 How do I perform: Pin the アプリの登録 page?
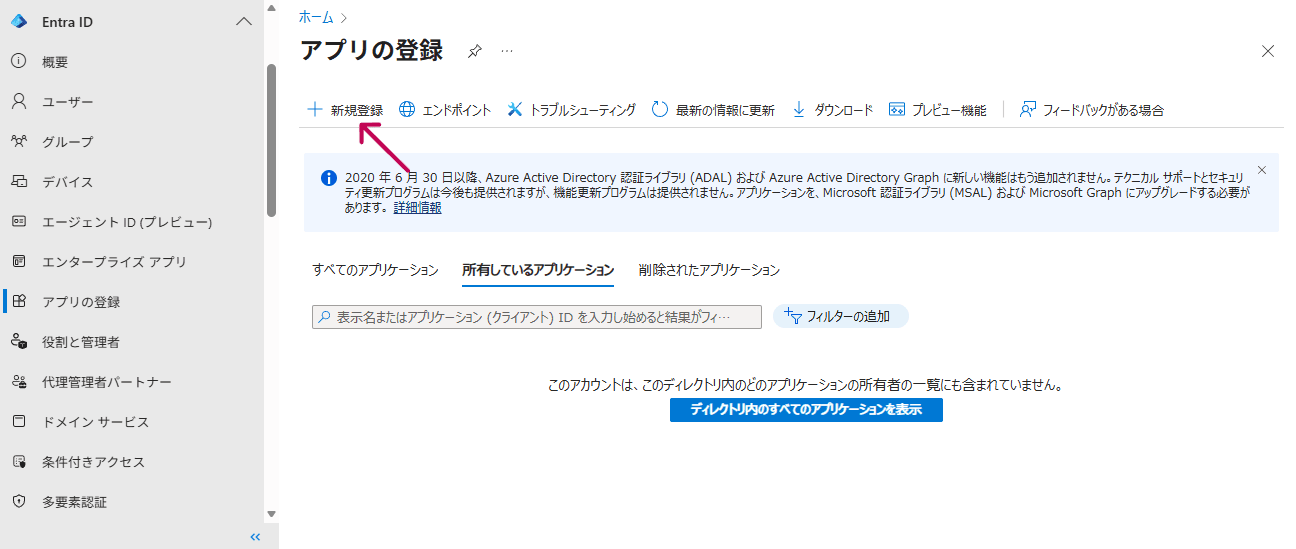click(x=475, y=51)
